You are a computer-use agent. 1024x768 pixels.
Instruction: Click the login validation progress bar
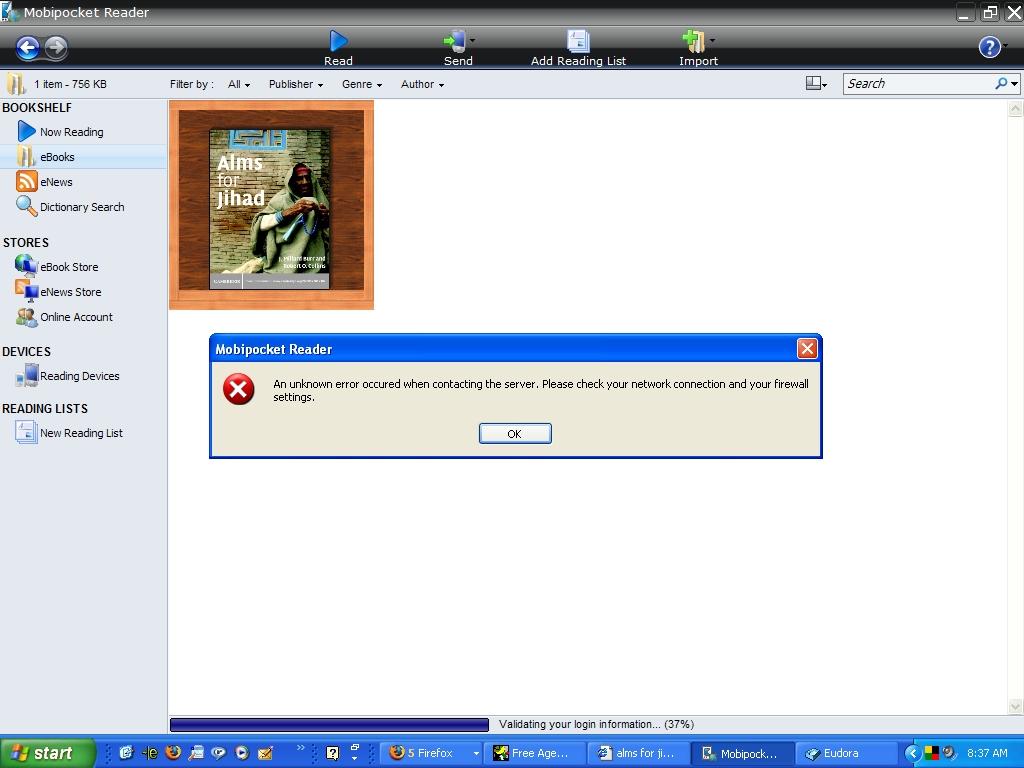coord(329,724)
